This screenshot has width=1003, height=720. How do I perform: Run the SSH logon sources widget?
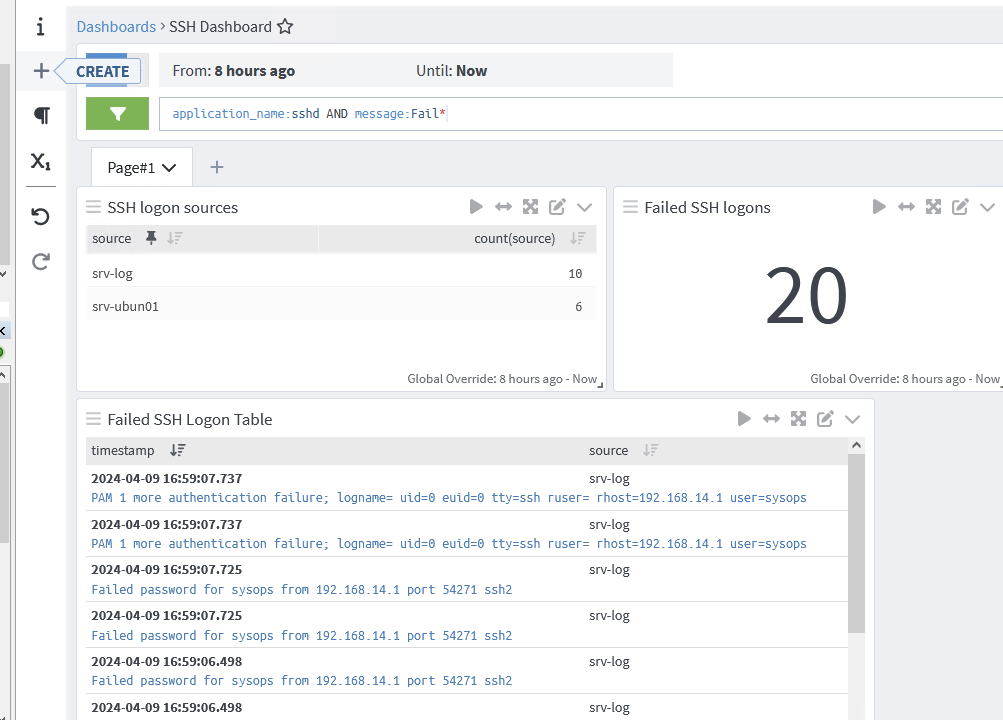476,207
